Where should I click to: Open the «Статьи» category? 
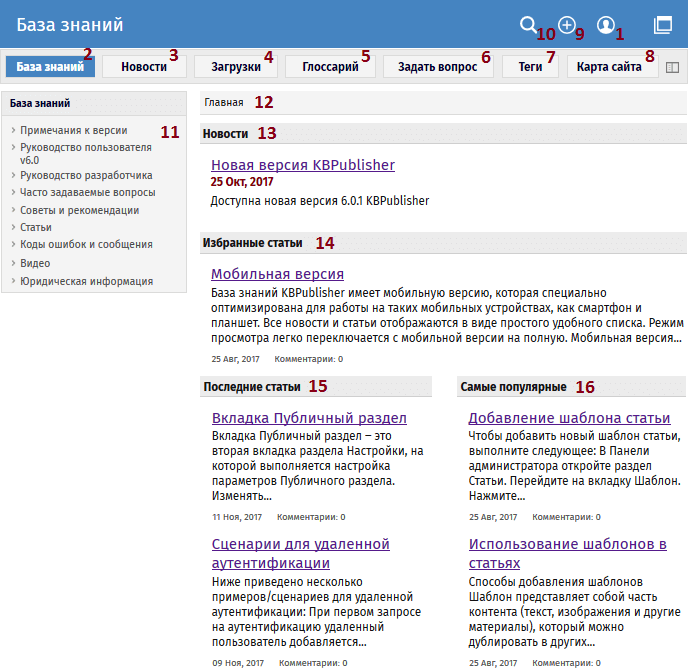pyautogui.click(x=36, y=228)
